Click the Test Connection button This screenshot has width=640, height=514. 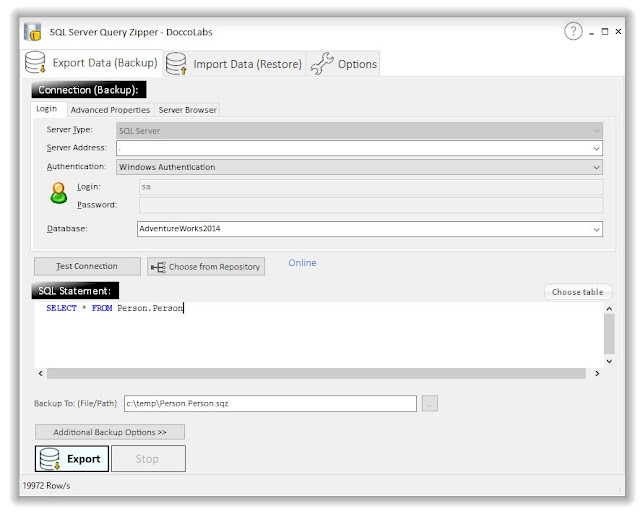[x=87, y=266]
